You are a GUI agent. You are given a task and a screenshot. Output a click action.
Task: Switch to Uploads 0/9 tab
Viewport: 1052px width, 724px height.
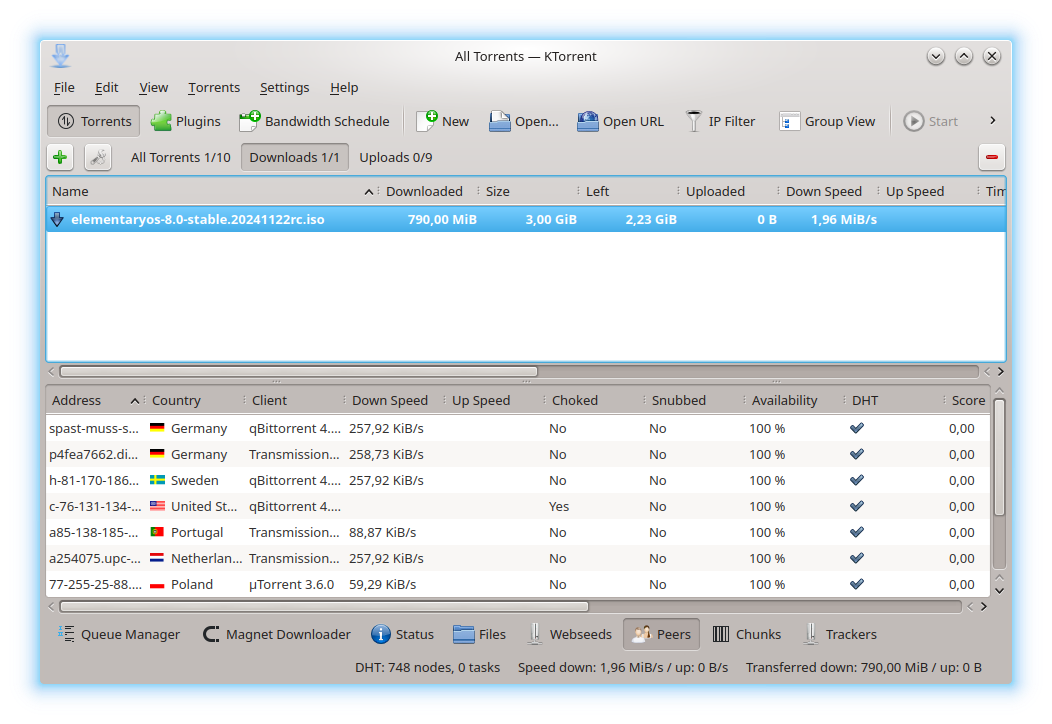(396, 158)
